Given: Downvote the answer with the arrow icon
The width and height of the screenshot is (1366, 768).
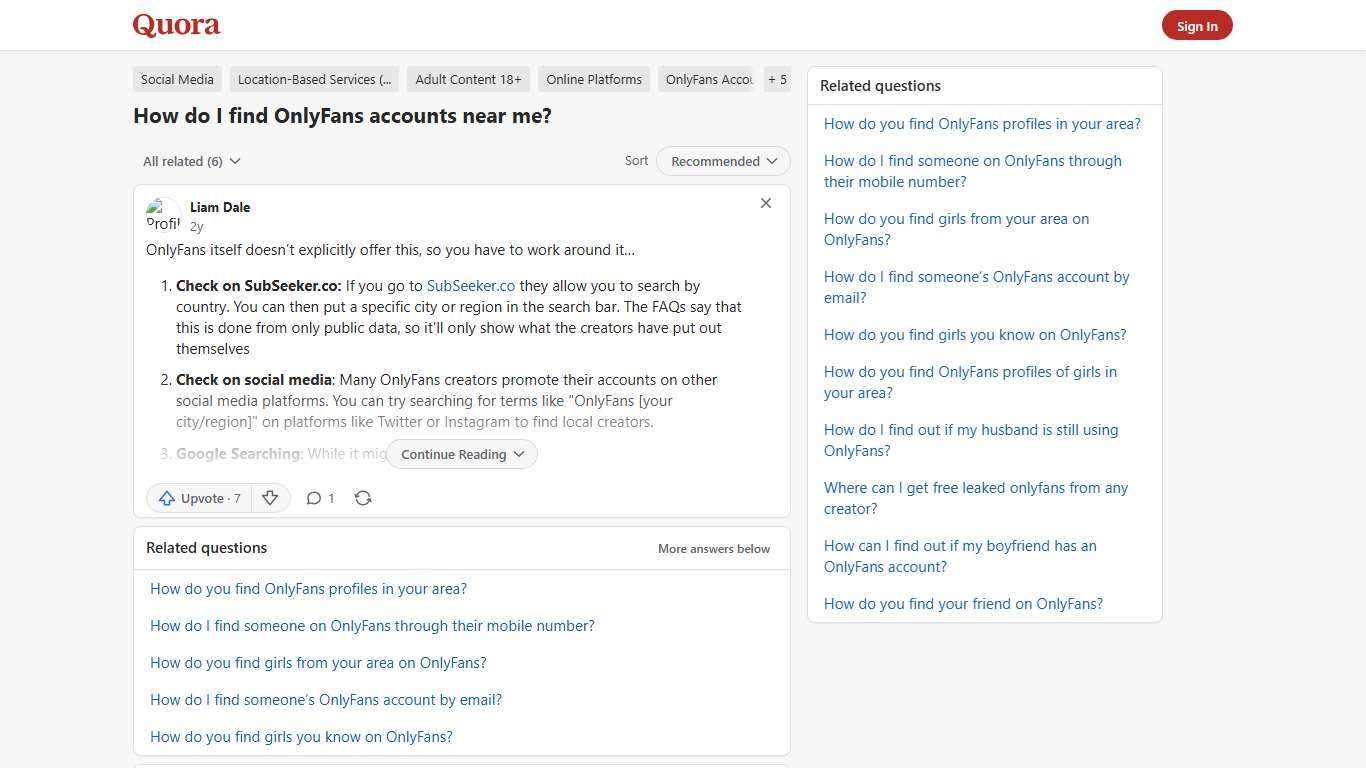Looking at the screenshot, I should pos(270,498).
